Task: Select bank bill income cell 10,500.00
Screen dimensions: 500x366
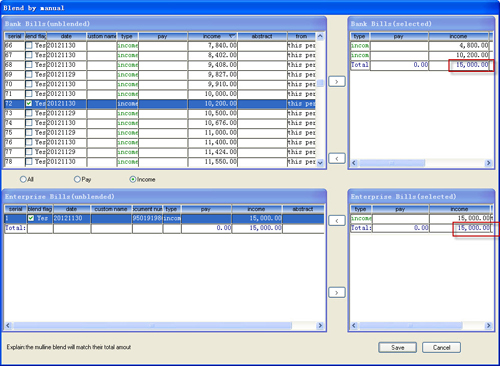Action: [213, 113]
